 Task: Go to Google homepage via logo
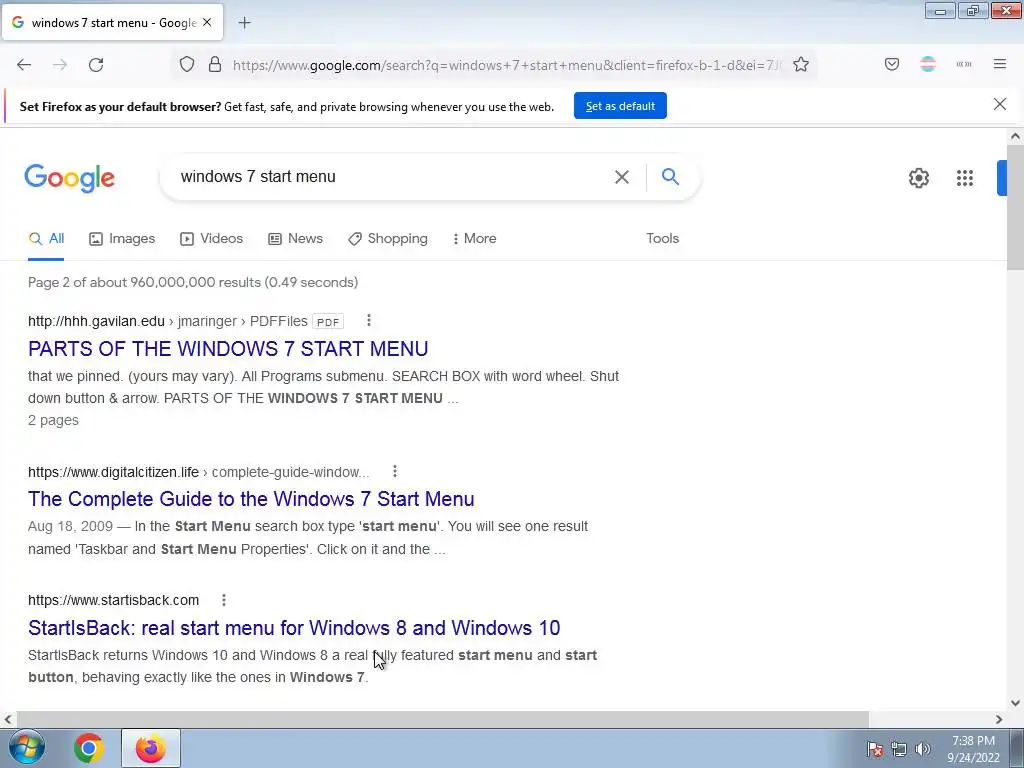pyautogui.click(x=69, y=178)
